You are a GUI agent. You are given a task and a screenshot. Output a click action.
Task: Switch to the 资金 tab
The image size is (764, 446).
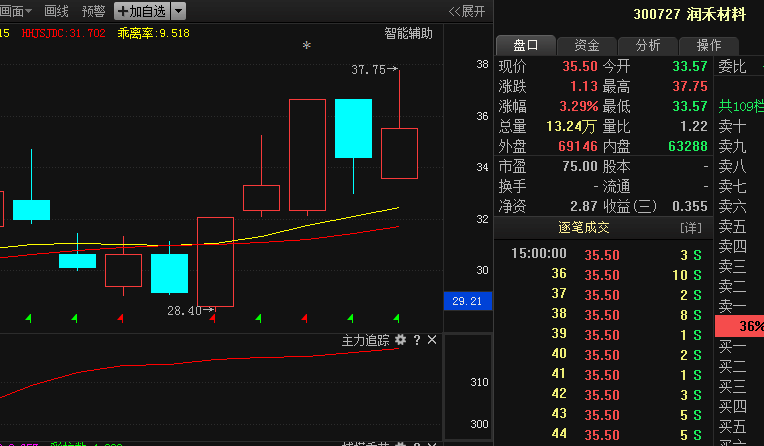(587, 45)
